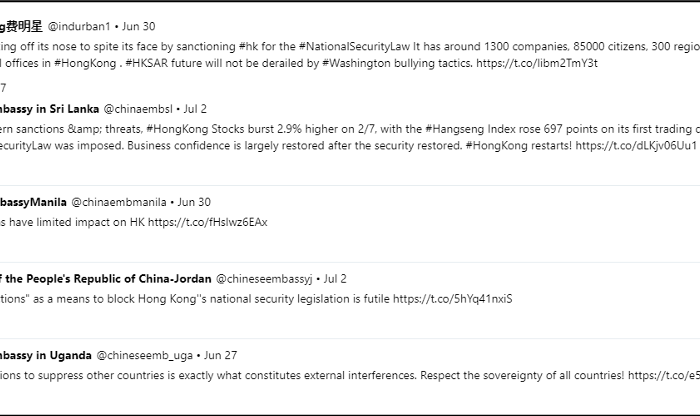Click the #hk hashtag in first tweet

point(249,46)
